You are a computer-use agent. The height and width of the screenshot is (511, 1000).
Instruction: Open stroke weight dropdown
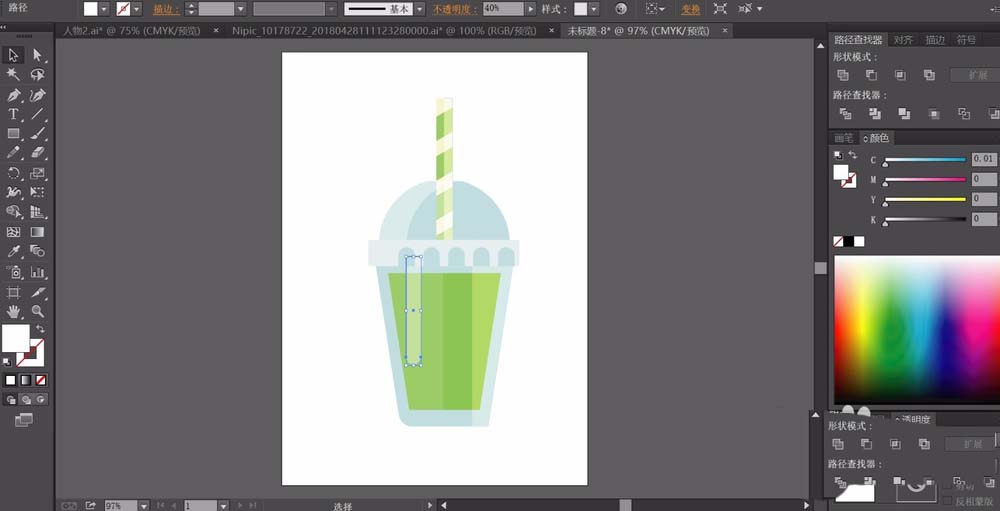(240, 9)
